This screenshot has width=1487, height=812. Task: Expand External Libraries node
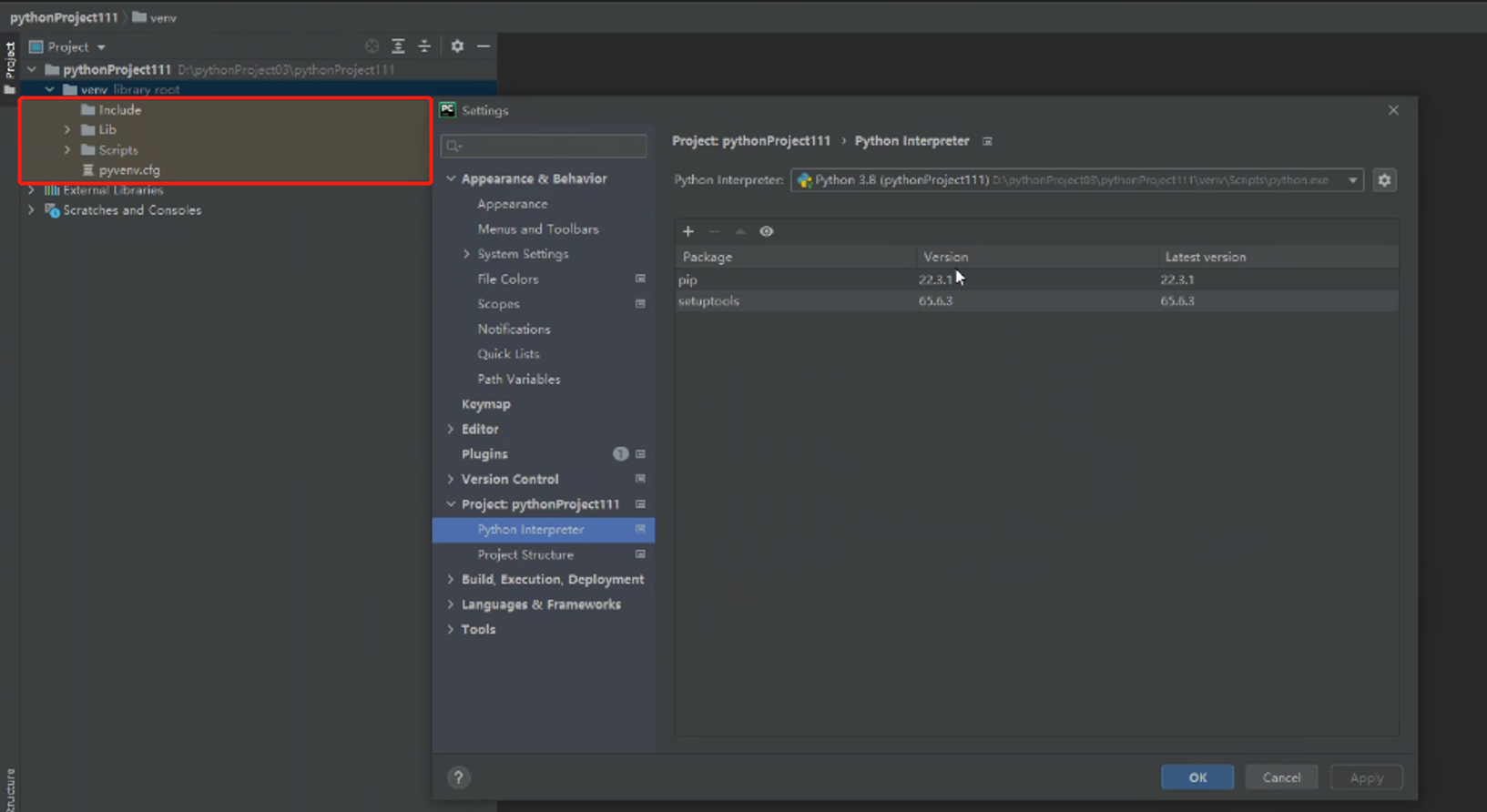[x=32, y=190]
